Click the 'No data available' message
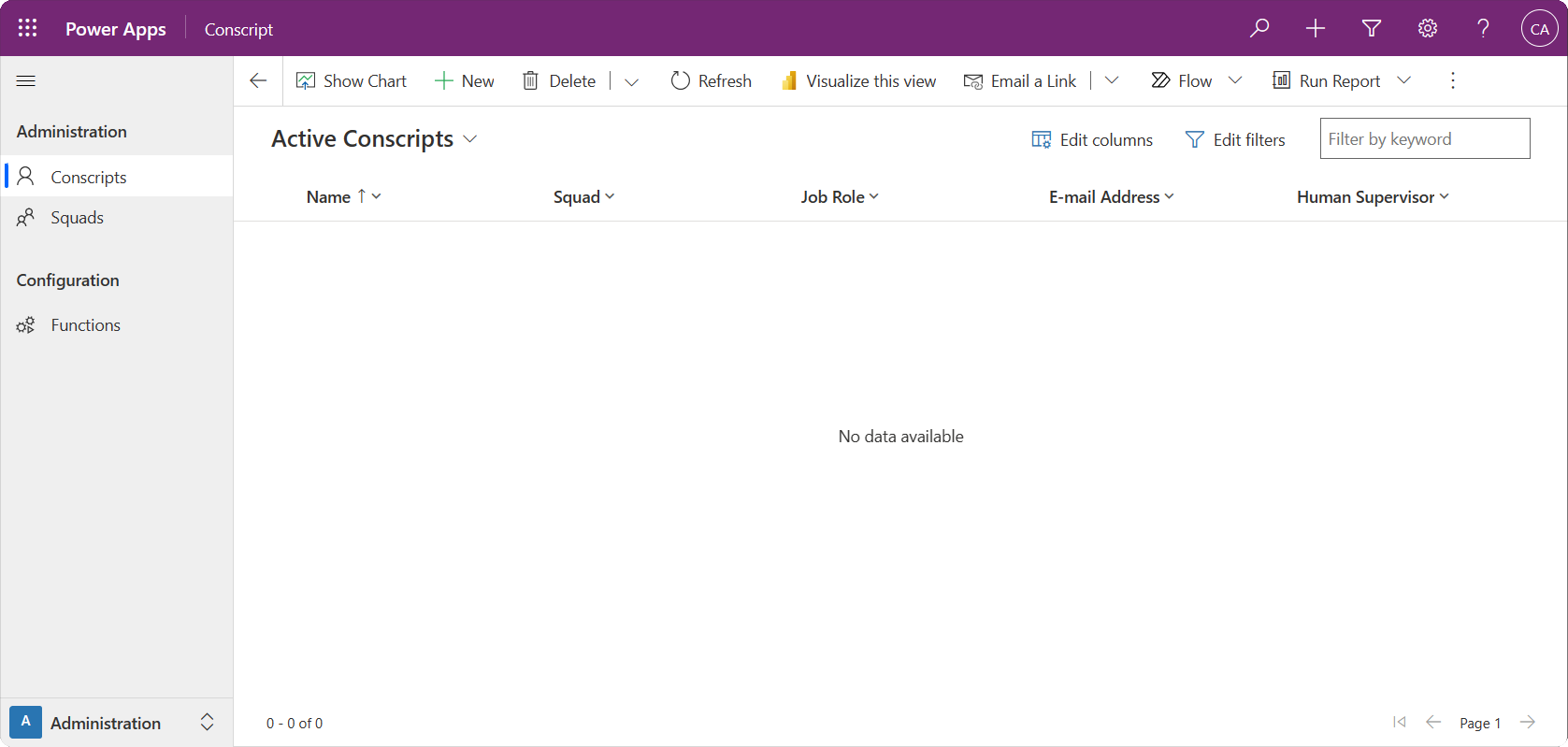 [x=900, y=437]
